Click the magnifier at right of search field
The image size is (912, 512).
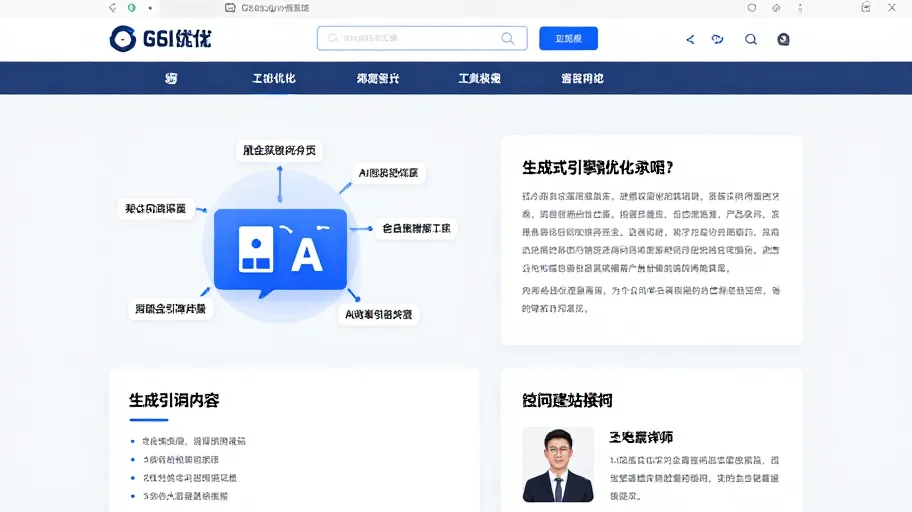[508, 38]
